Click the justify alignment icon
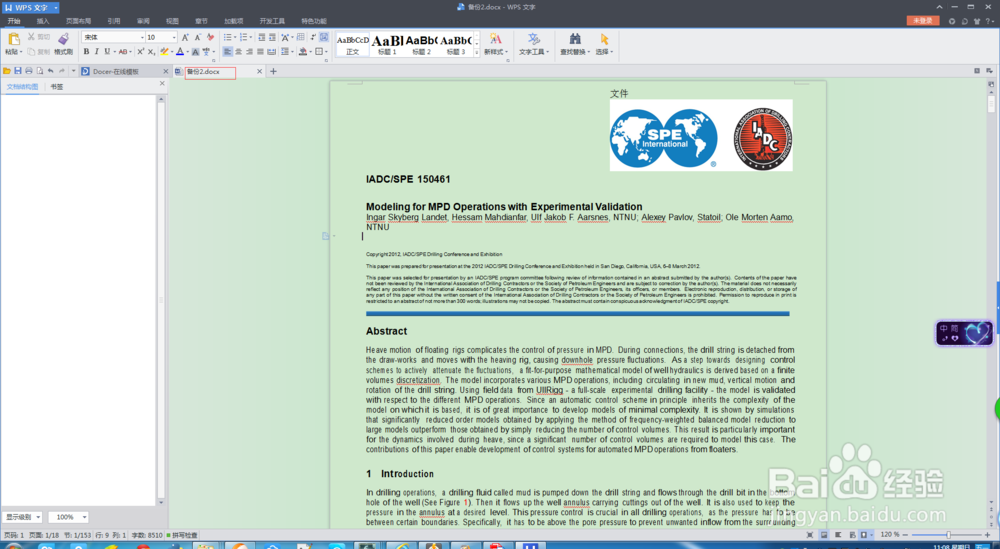Image resolution: width=1000 pixels, height=549 pixels. 260,52
